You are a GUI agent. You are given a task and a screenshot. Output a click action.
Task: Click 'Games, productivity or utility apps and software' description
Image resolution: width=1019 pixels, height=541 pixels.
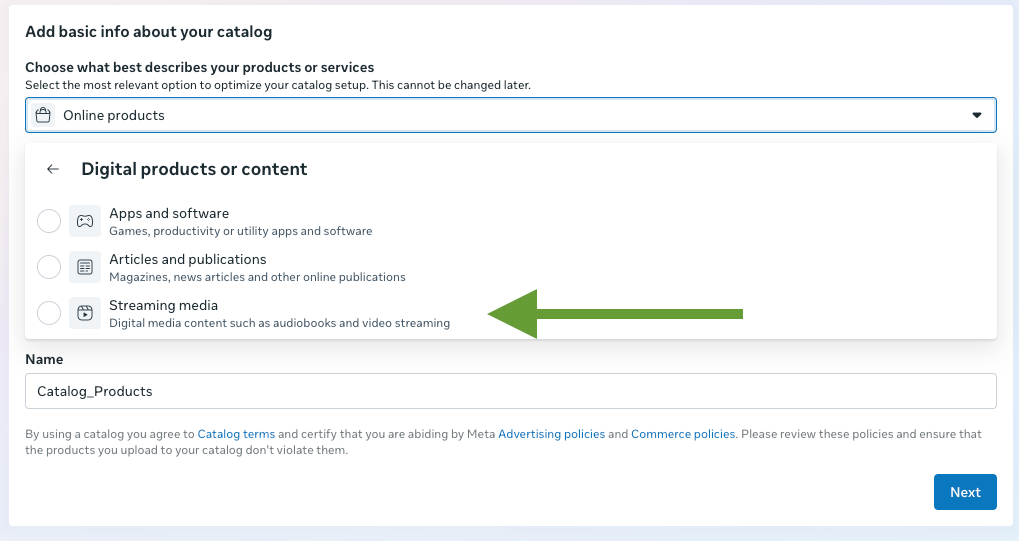[240, 231]
